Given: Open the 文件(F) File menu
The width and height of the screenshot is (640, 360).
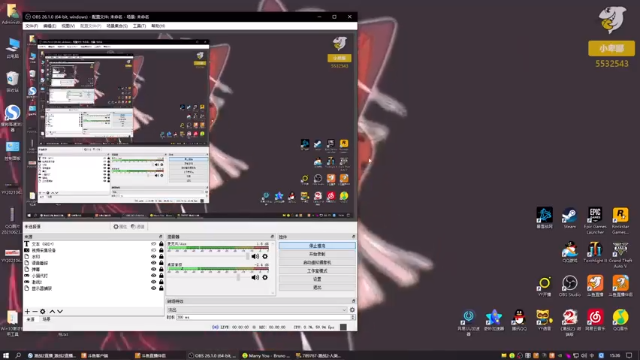Looking at the screenshot, I should click(x=31, y=26).
